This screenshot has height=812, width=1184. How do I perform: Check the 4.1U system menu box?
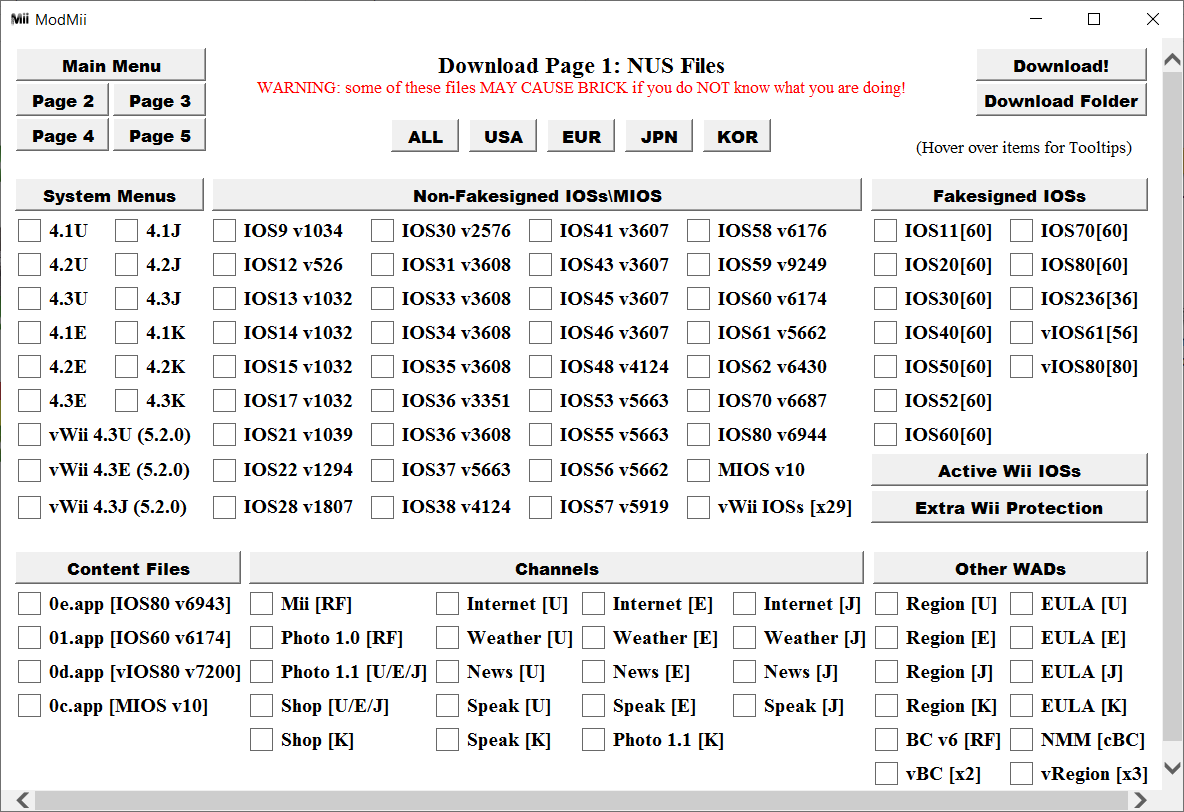click(x=29, y=230)
